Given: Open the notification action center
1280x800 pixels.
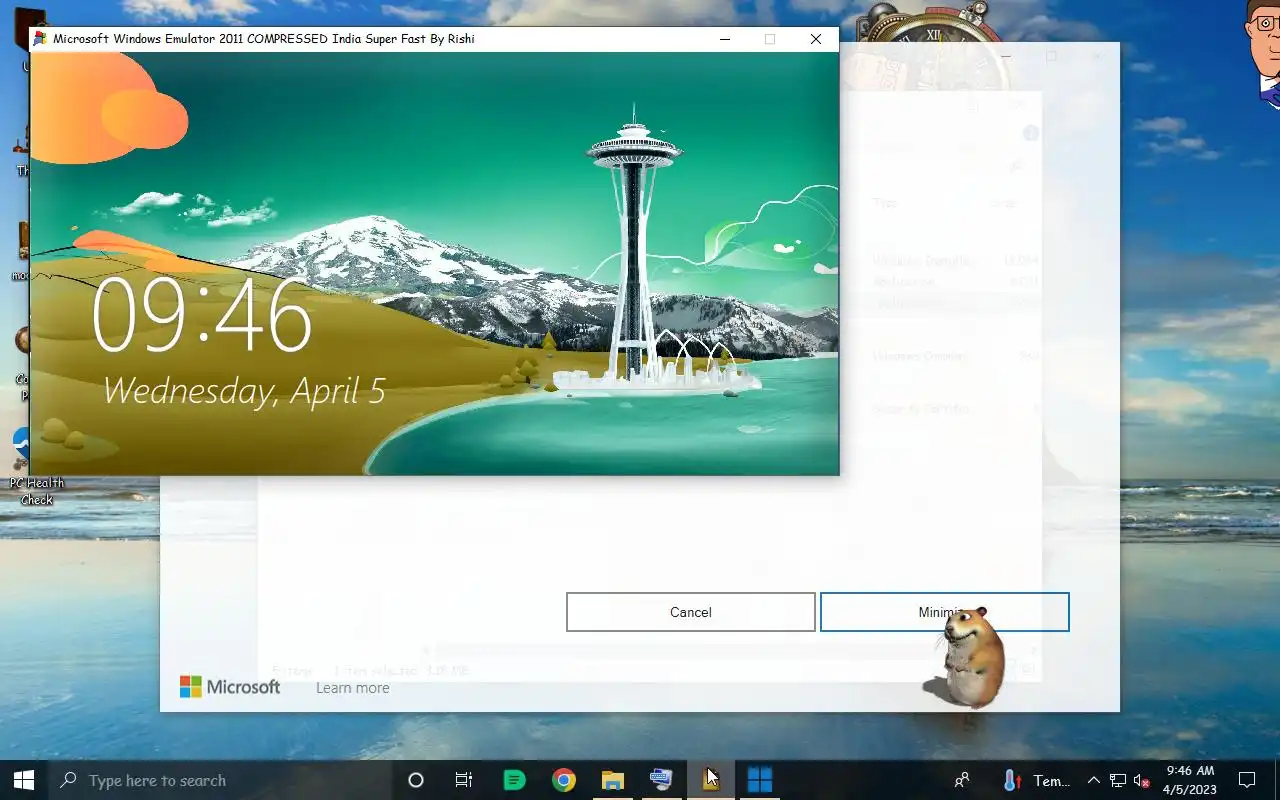Looking at the screenshot, I should tap(1247, 780).
